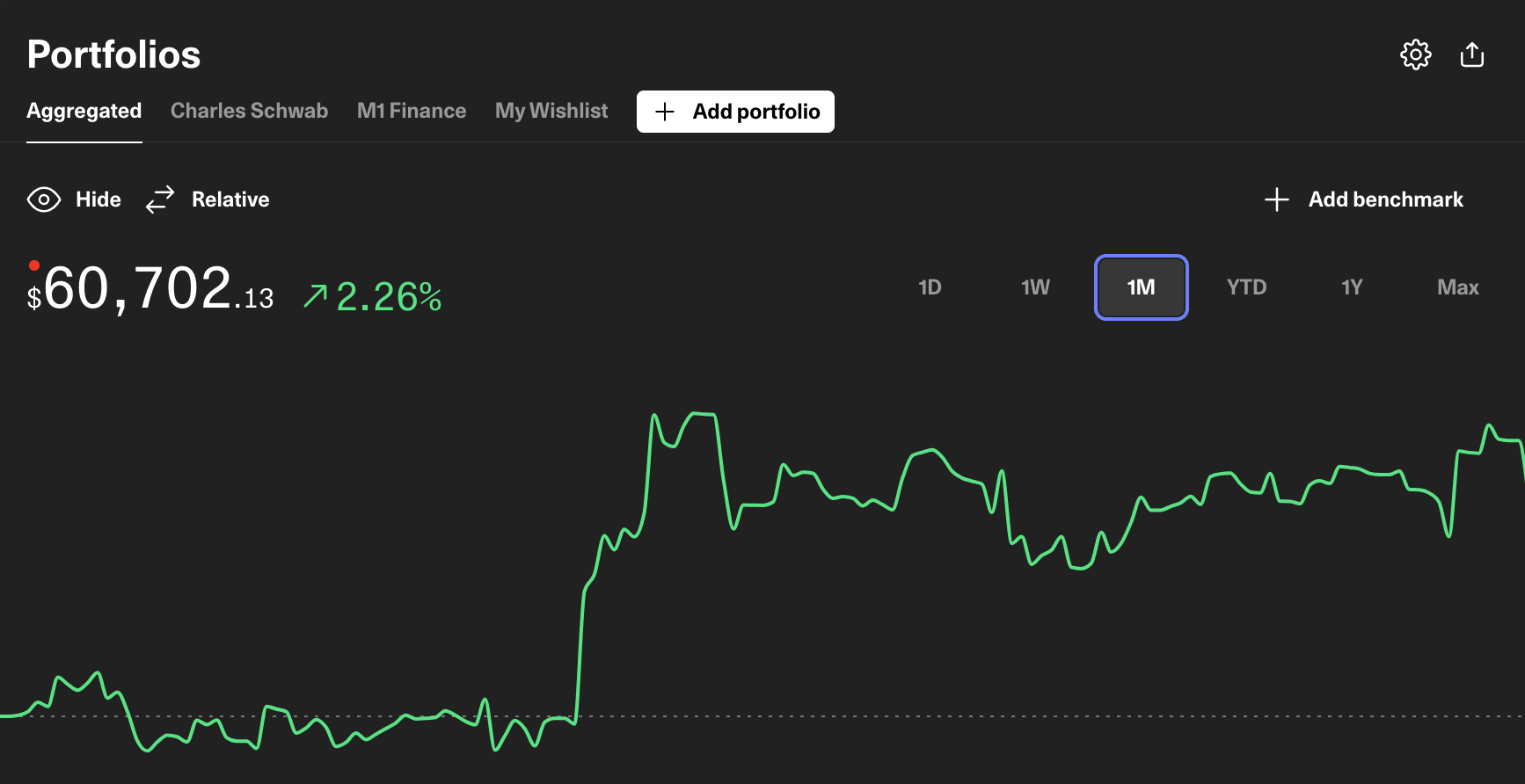Open the M1 Finance portfolio tab

coord(411,111)
